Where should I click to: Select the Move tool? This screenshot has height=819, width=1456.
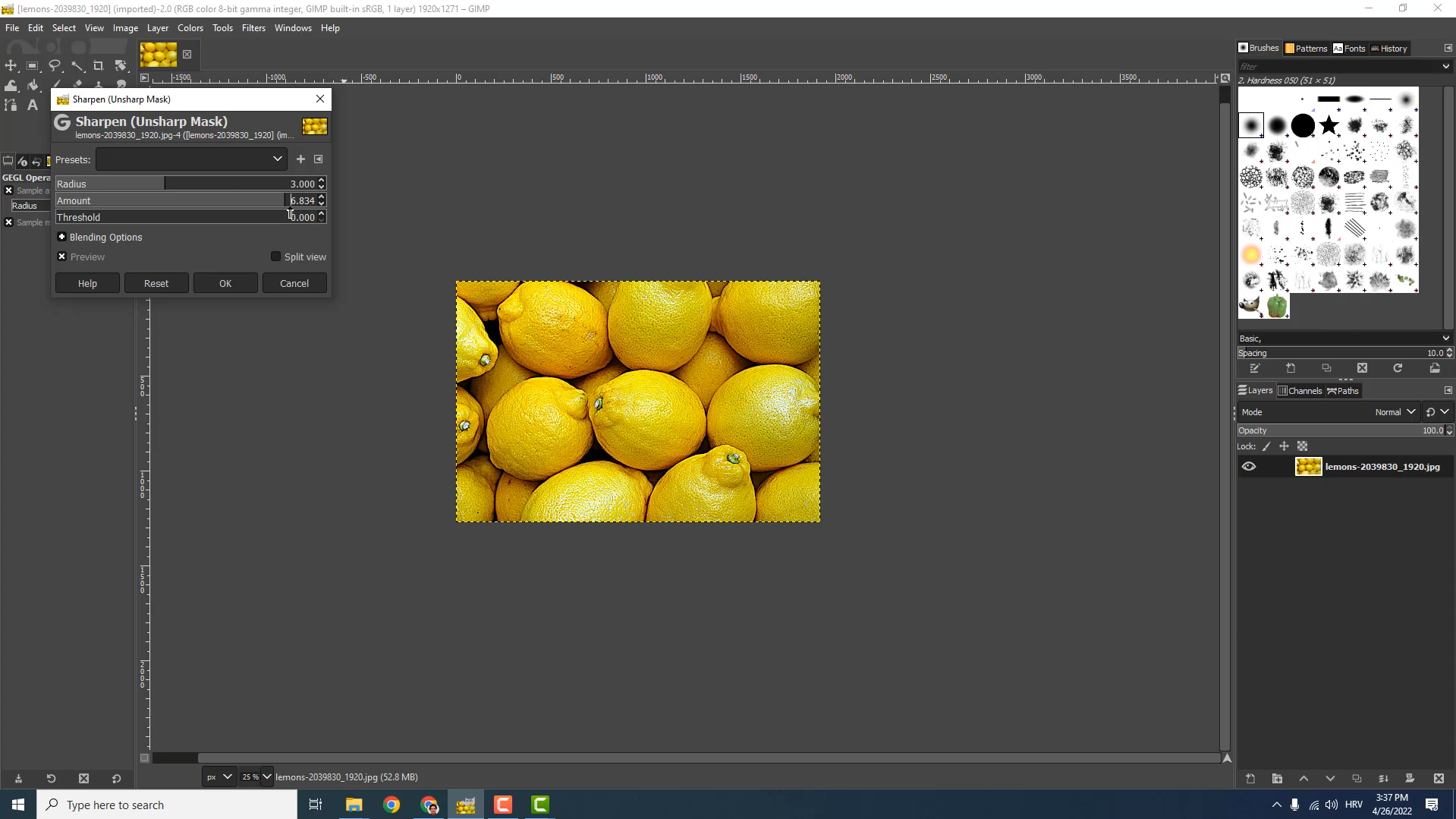click(11, 65)
